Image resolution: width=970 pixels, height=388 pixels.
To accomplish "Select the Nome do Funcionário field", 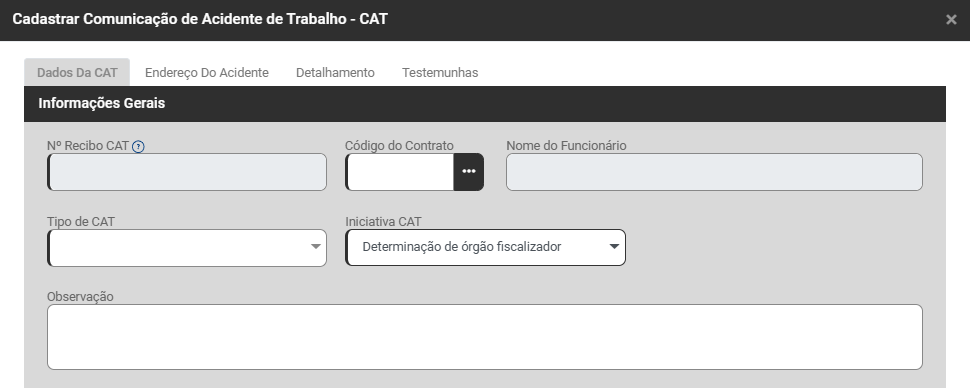I will tap(714, 172).
